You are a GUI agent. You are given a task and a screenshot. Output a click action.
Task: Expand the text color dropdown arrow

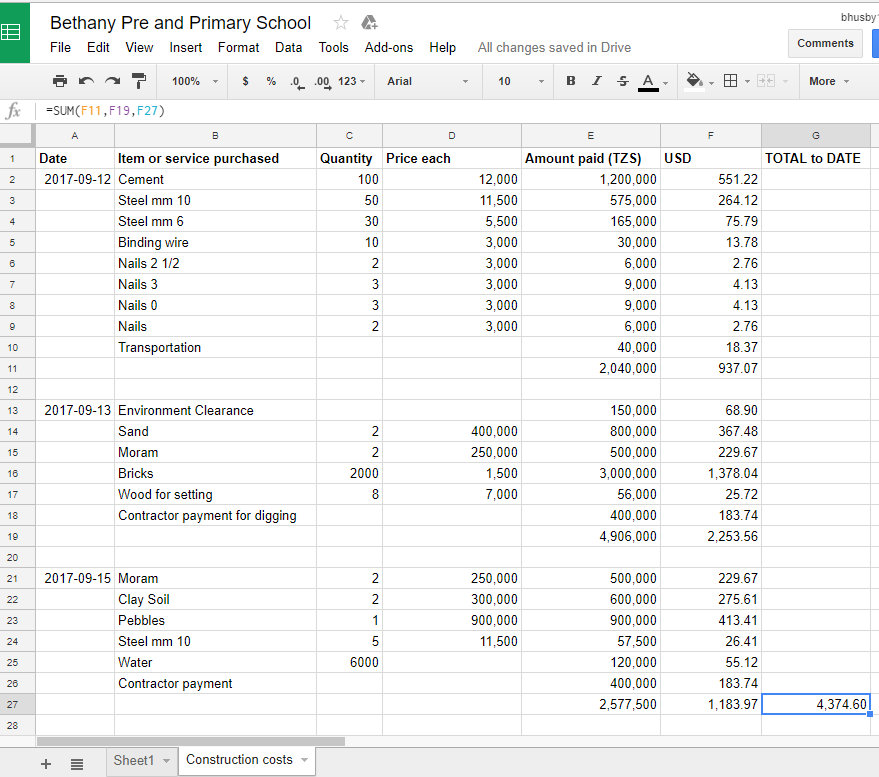665,82
